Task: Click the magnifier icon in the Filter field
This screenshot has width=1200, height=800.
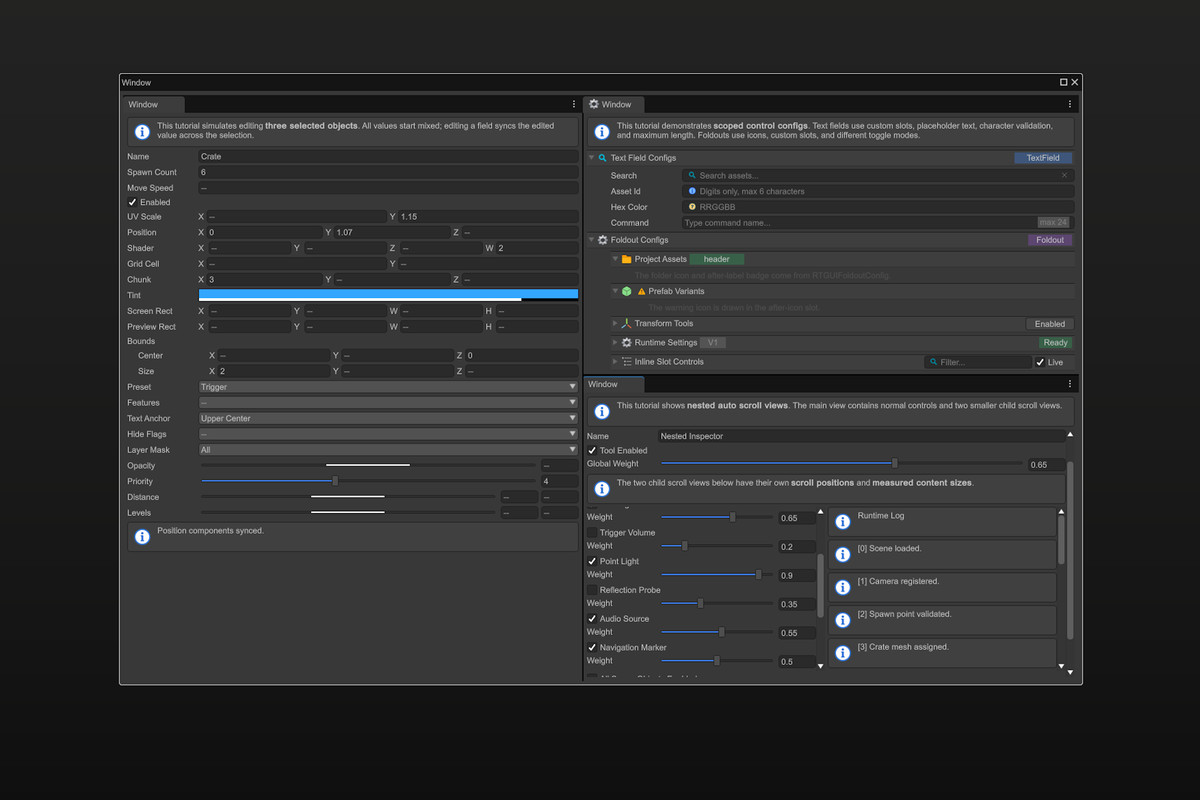Action: click(x=934, y=362)
